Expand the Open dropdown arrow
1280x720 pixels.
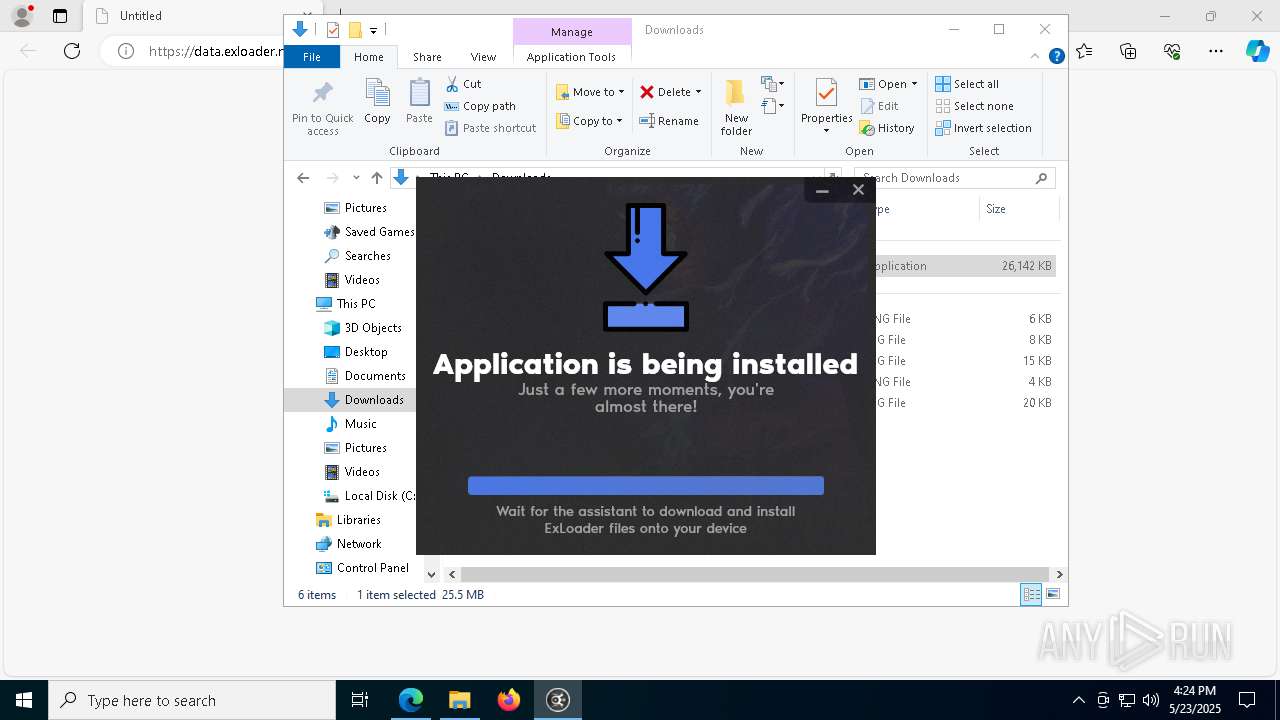click(x=914, y=84)
